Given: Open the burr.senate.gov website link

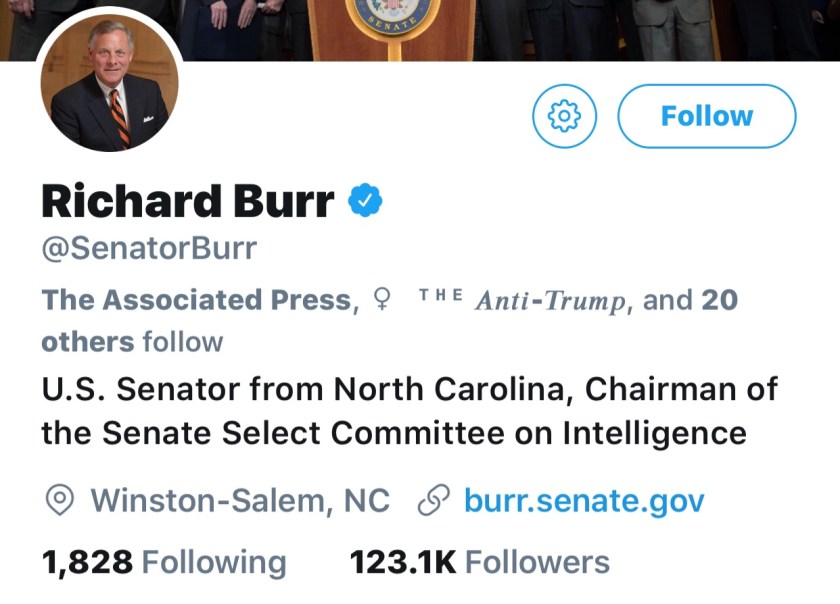Looking at the screenshot, I should pyautogui.click(x=584, y=500).
